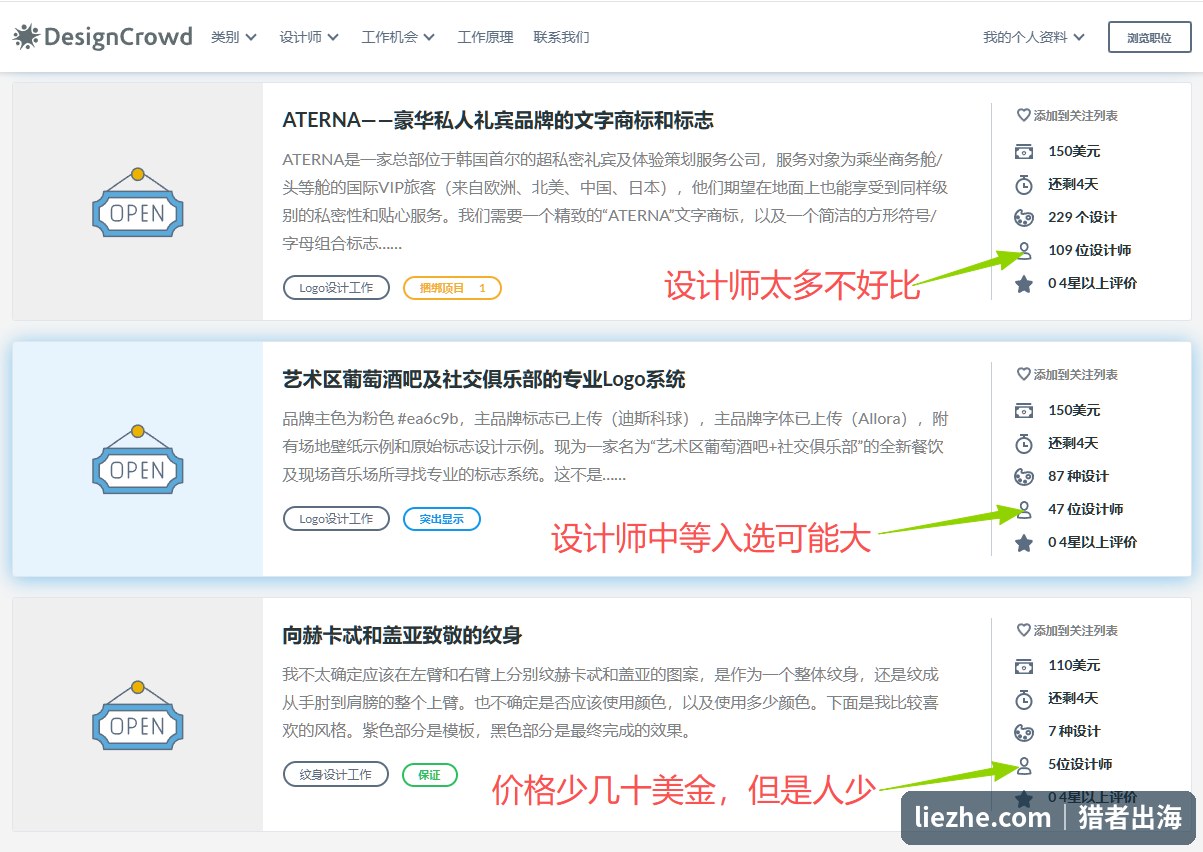The image size is (1203, 852).
Task: Open the 联系我们 page
Action: click(x=561, y=37)
